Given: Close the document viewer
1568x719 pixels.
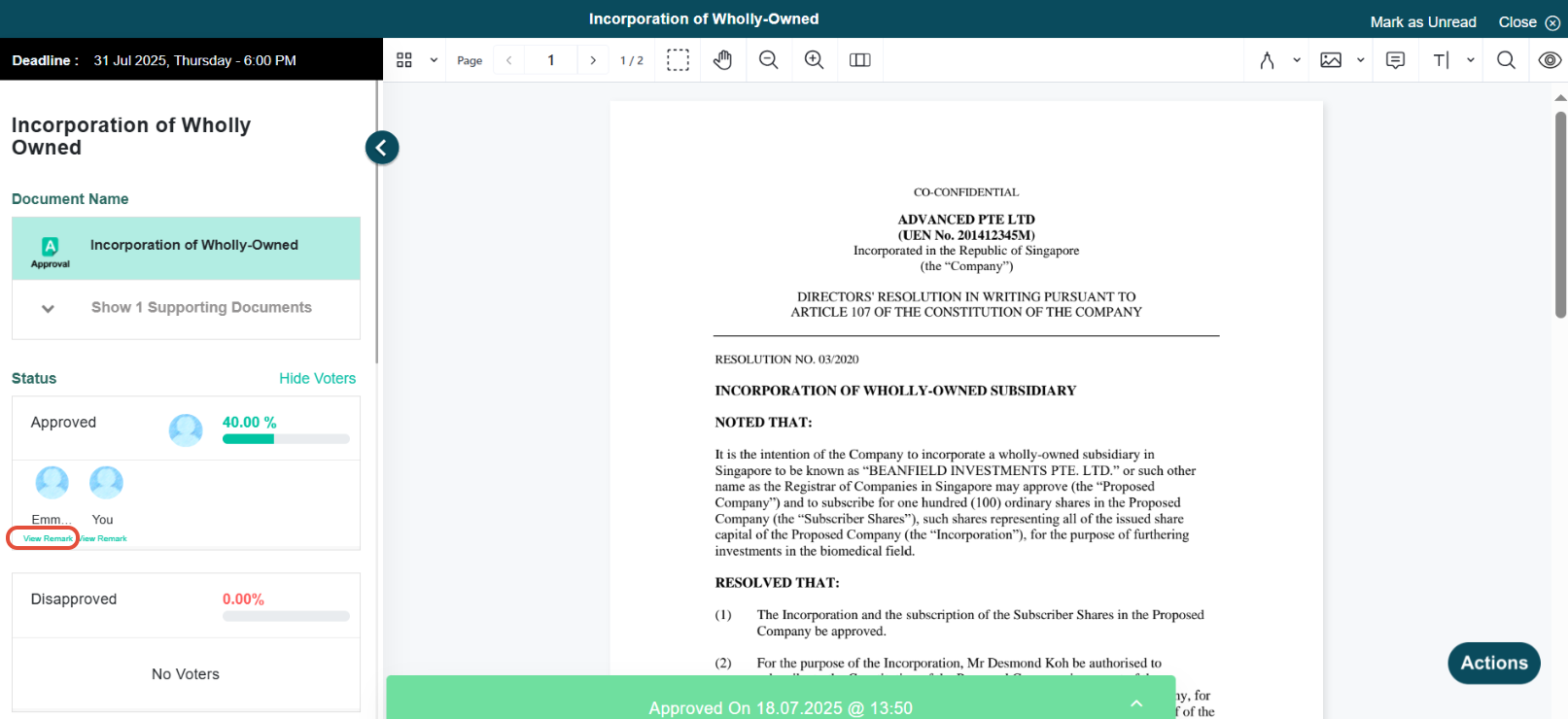Looking at the screenshot, I should tap(1529, 21).
